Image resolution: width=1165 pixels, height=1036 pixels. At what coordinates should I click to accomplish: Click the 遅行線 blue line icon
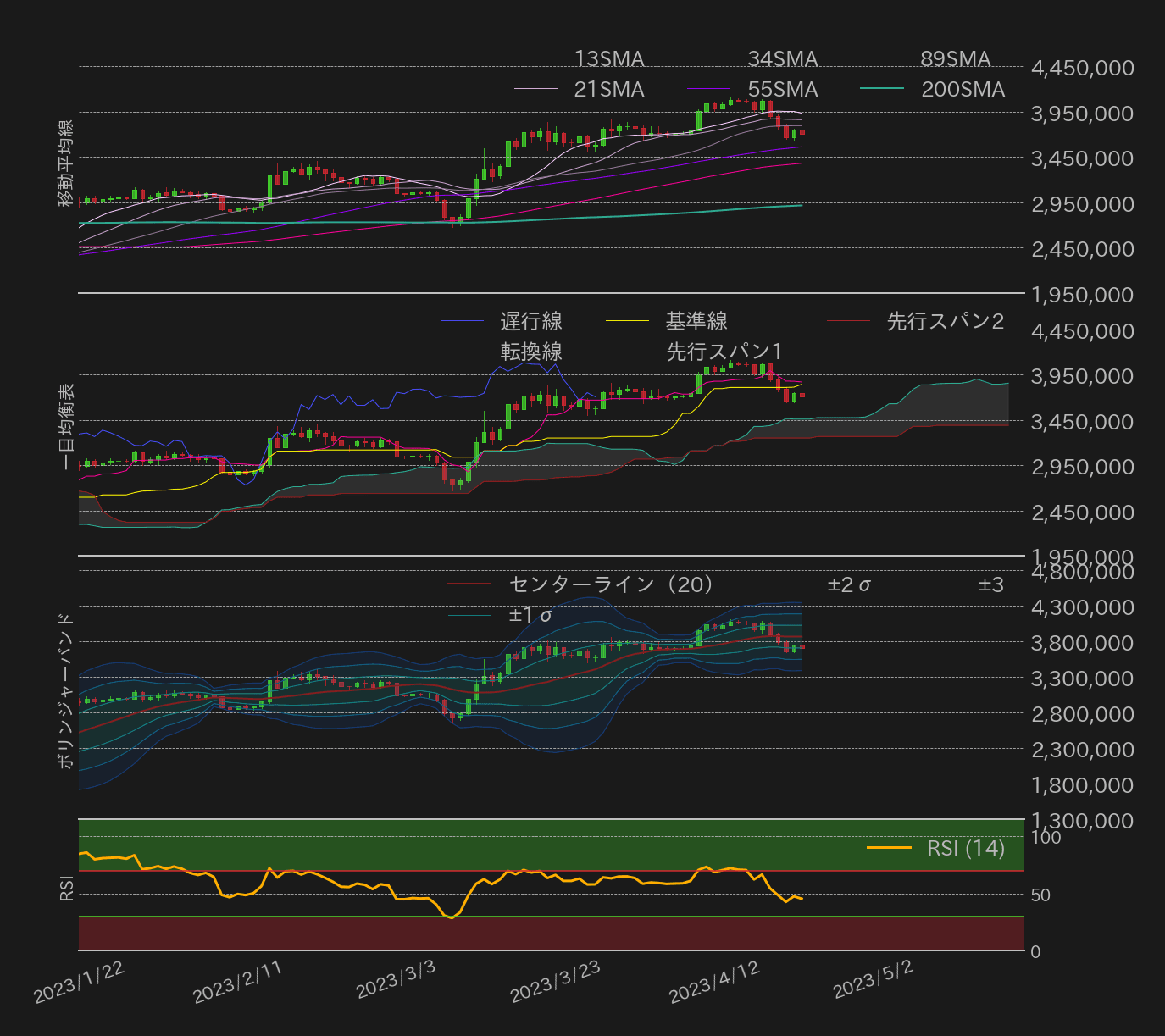(x=462, y=320)
